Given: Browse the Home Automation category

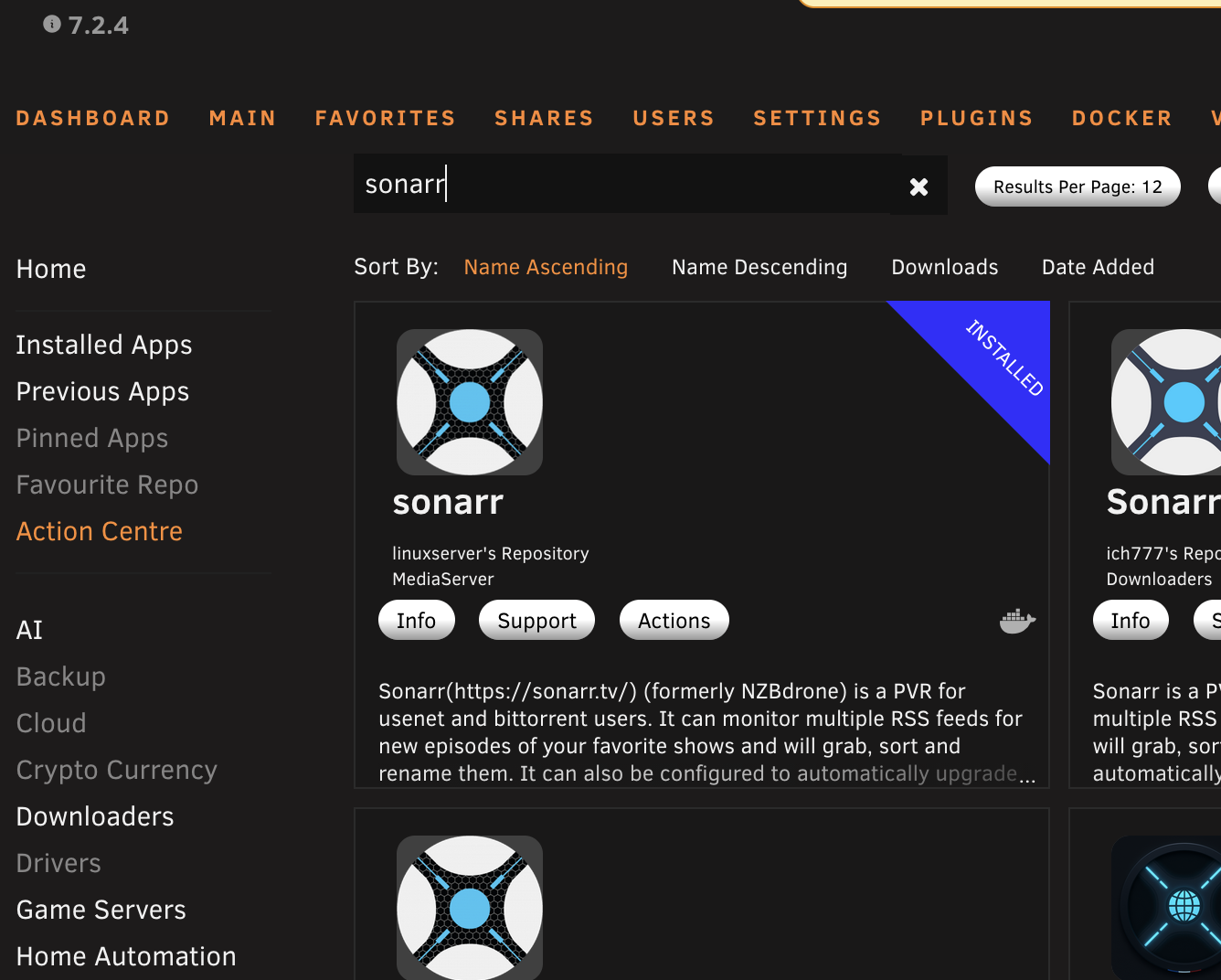Looking at the screenshot, I should (x=126, y=956).
